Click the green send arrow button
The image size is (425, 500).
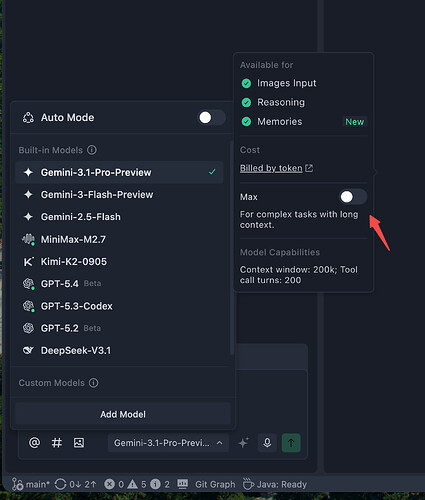tap(291, 443)
